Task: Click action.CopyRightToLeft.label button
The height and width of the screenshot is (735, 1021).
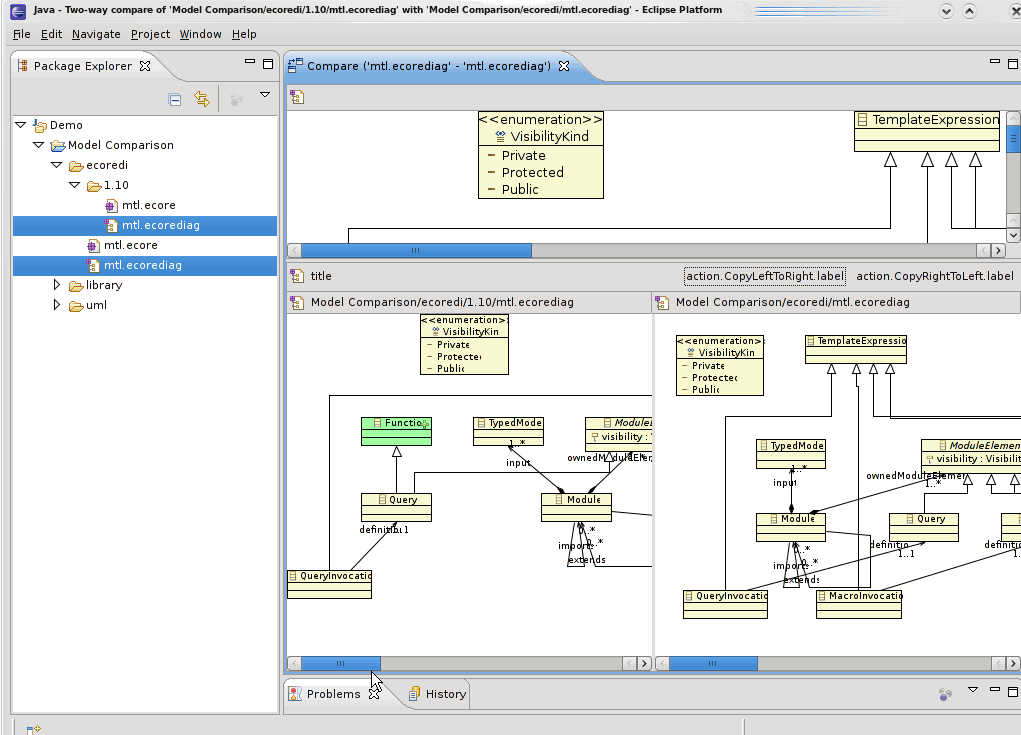Action: 934,276
